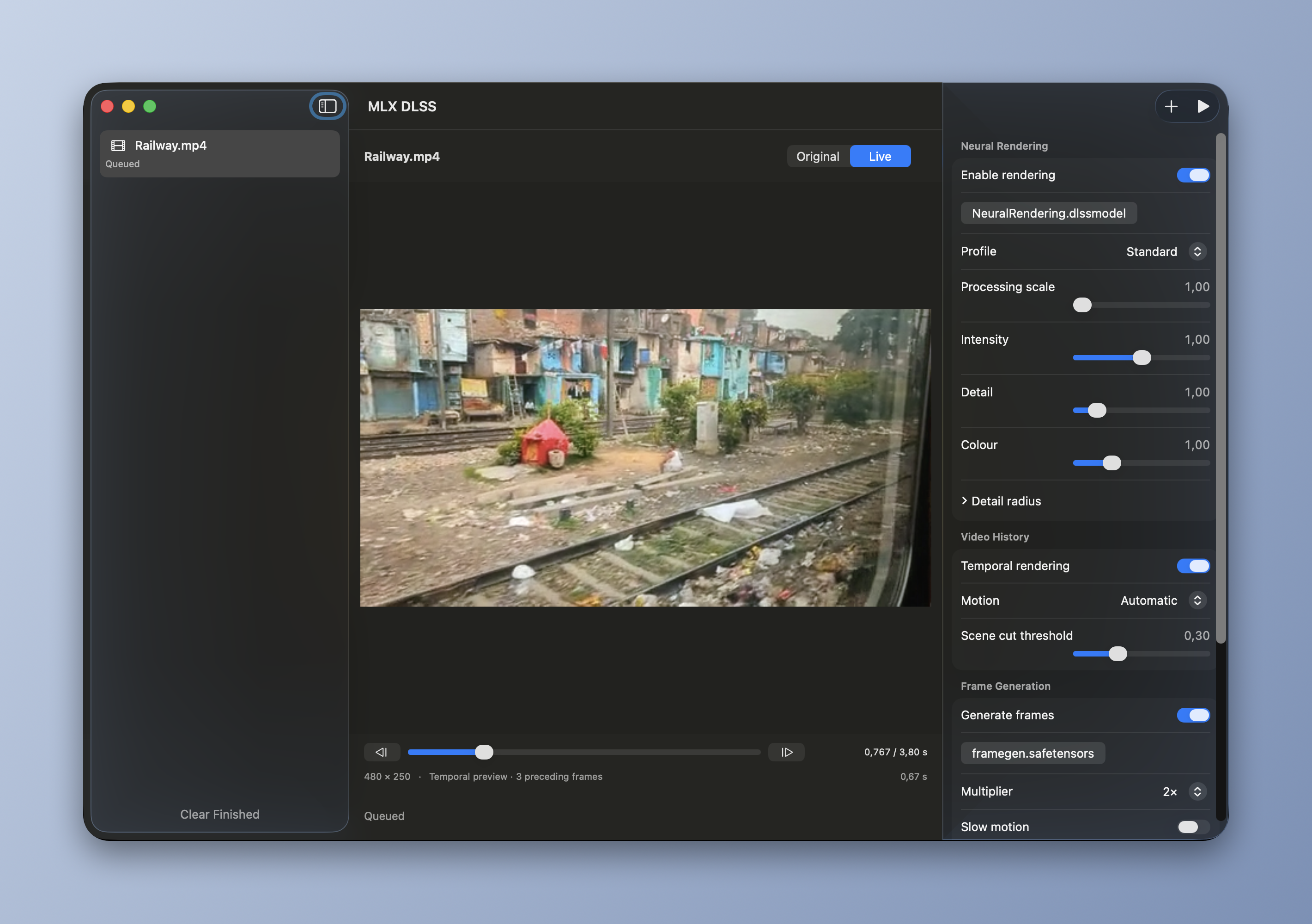Click the Intensity slider handle
The width and height of the screenshot is (1312, 924).
1142,358
